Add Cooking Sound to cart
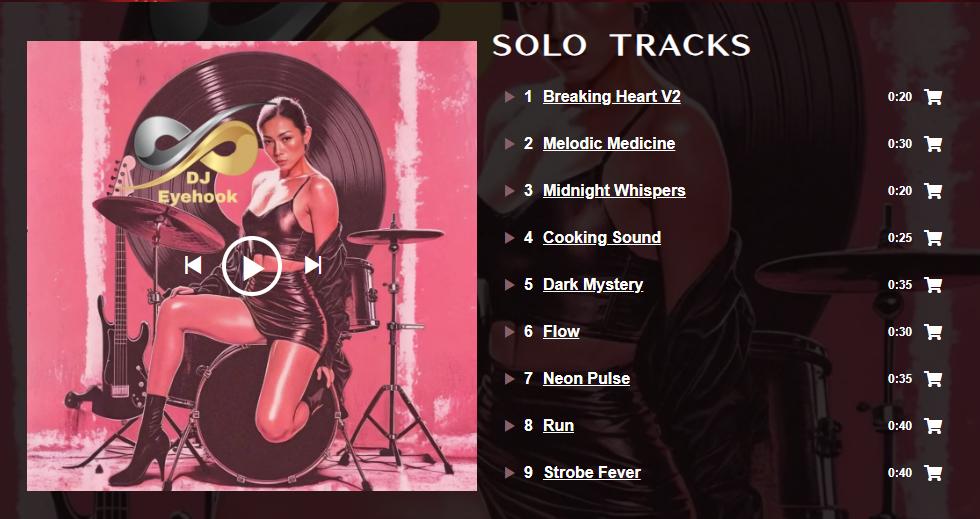This screenshot has width=980, height=519. pyautogui.click(x=933, y=238)
